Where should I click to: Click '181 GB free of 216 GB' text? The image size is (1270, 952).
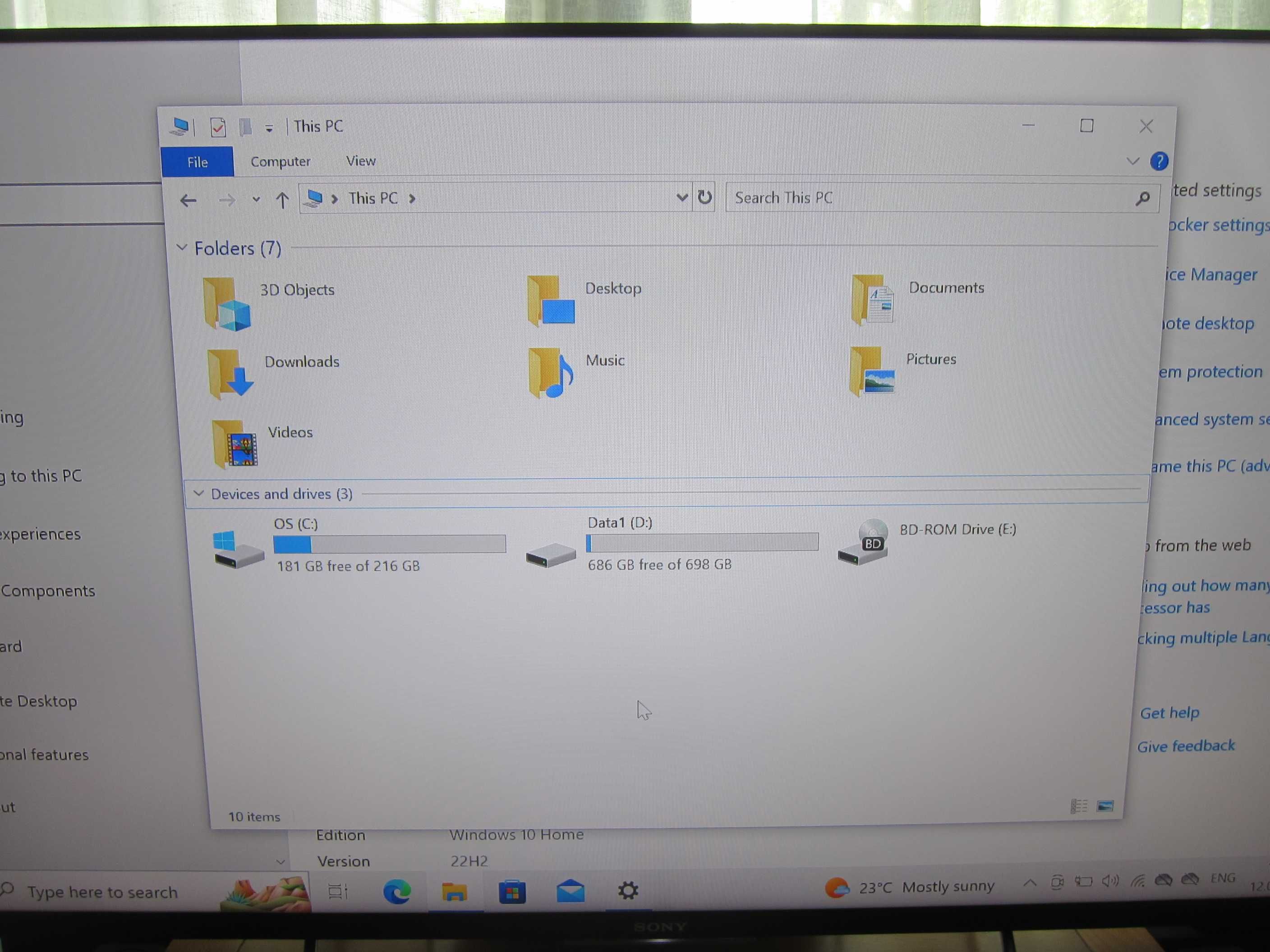pos(348,567)
